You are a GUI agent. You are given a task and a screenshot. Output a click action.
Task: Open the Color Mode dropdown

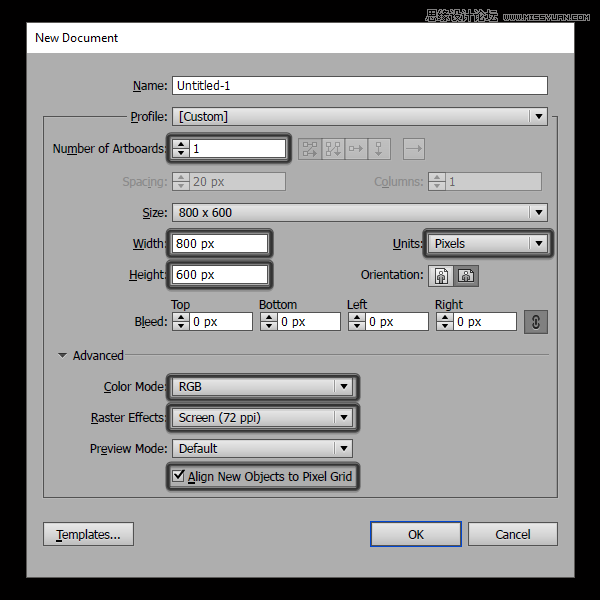pos(263,386)
